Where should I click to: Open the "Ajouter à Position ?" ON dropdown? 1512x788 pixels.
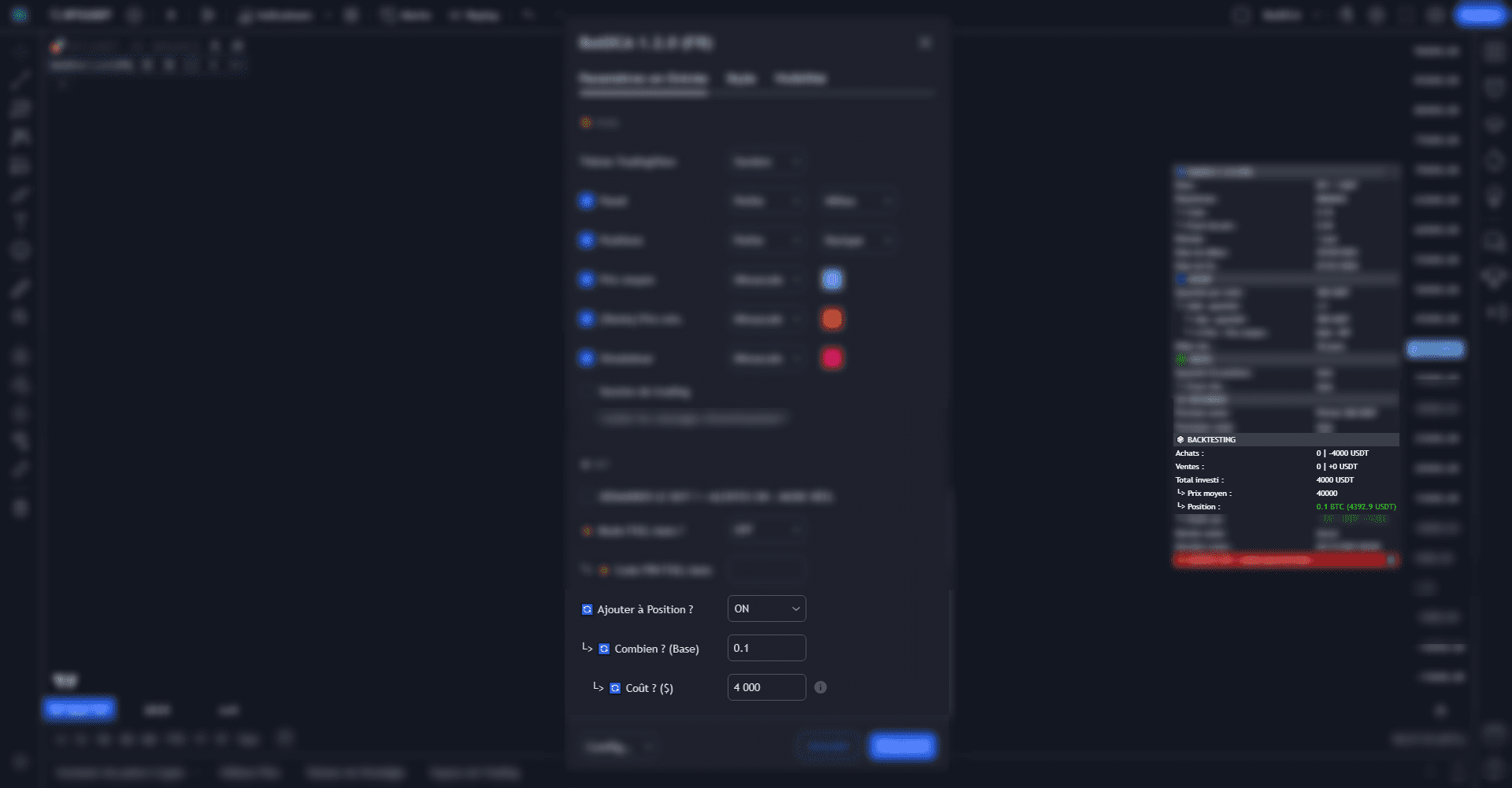[x=766, y=609]
